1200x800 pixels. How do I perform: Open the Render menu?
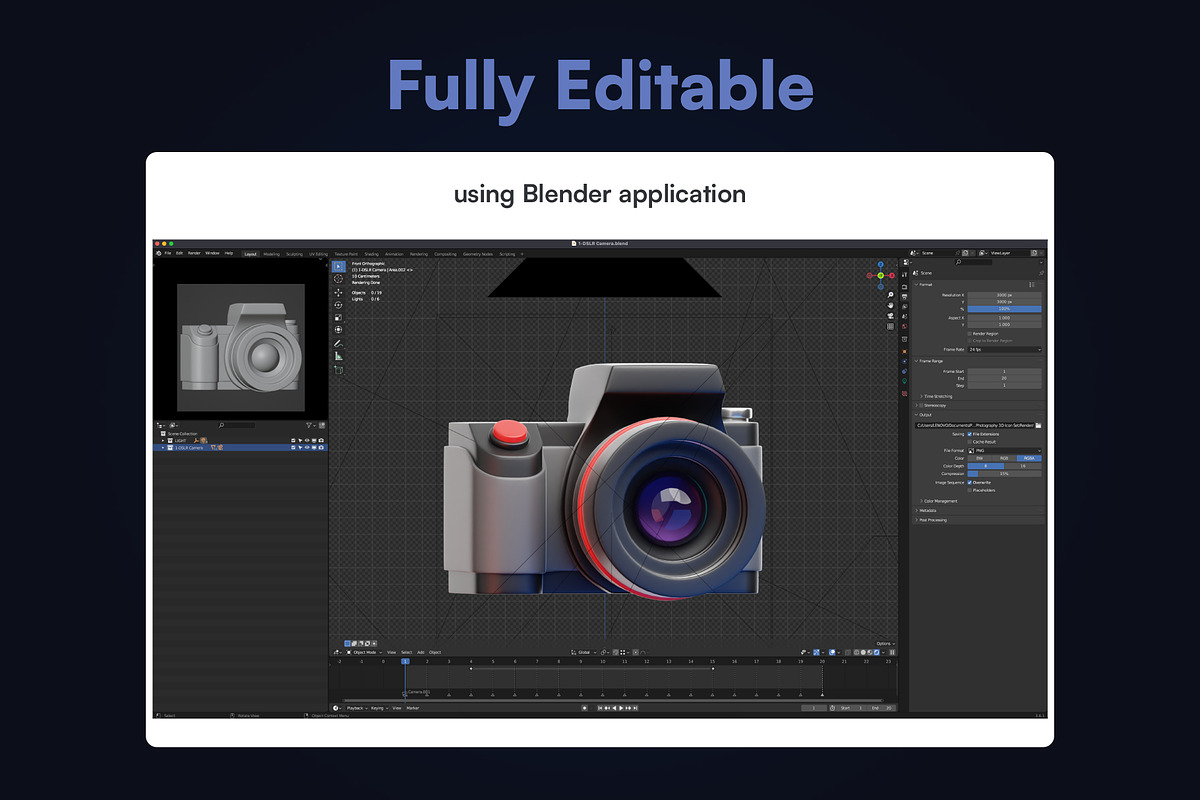(x=194, y=254)
